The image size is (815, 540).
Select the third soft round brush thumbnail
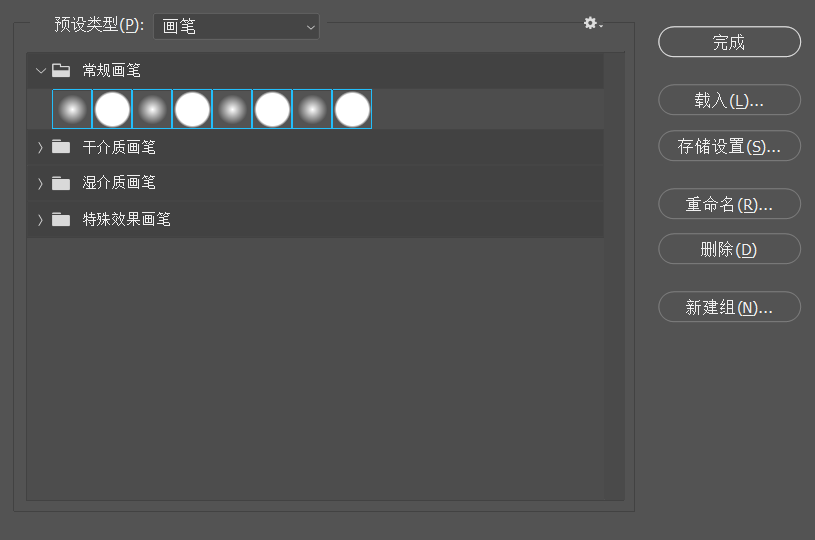pyautogui.click(x=232, y=109)
